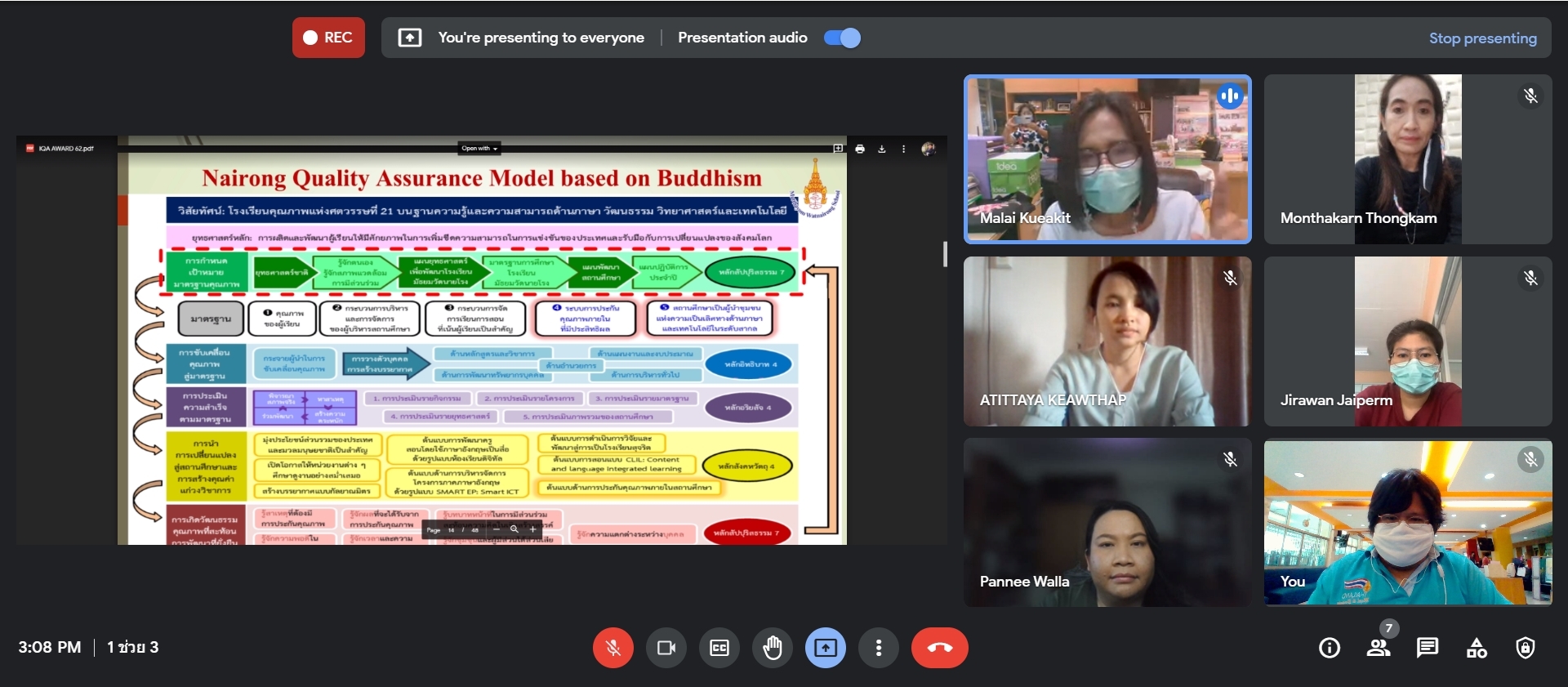1568x687 pixels.
Task: Click add comment icon in PDF toolbar
Action: (x=838, y=149)
